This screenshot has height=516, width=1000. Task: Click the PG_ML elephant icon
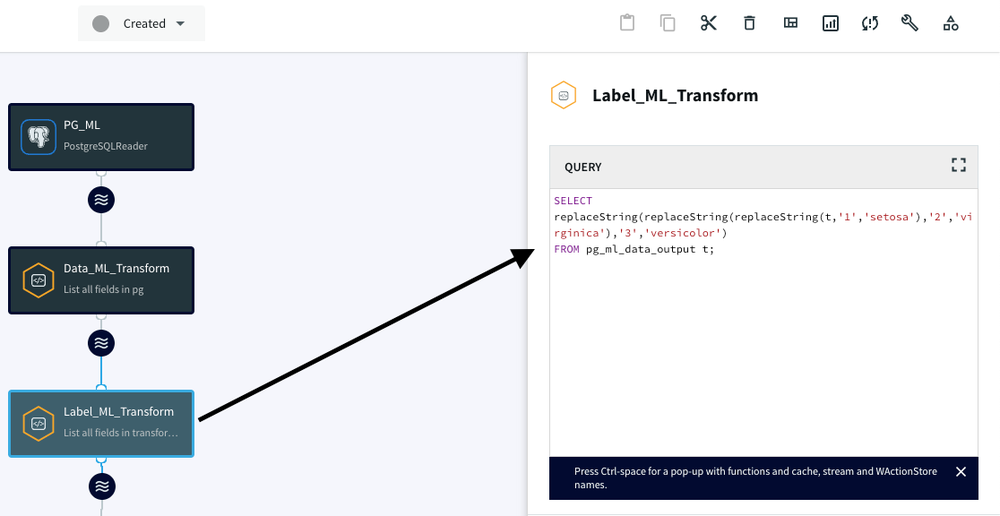38,137
